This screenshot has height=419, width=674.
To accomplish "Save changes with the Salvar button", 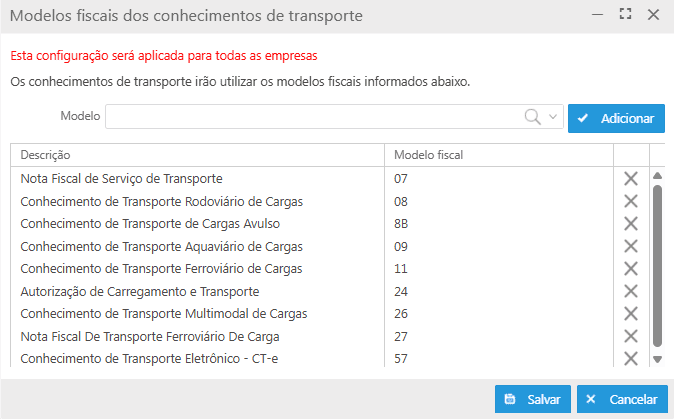I will tap(532, 399).
